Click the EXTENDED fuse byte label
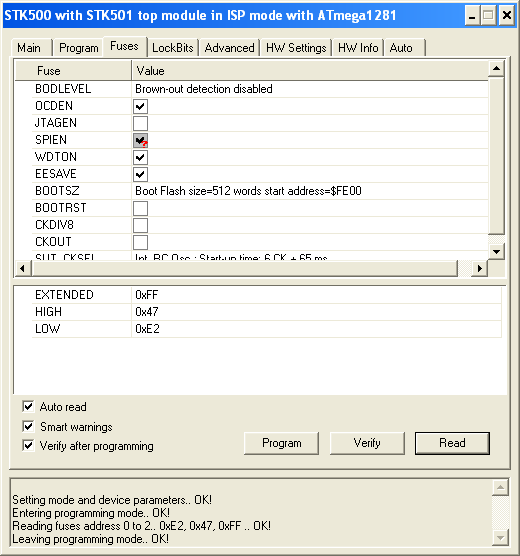Screen dimensions: 520x556 coord(64,295)
